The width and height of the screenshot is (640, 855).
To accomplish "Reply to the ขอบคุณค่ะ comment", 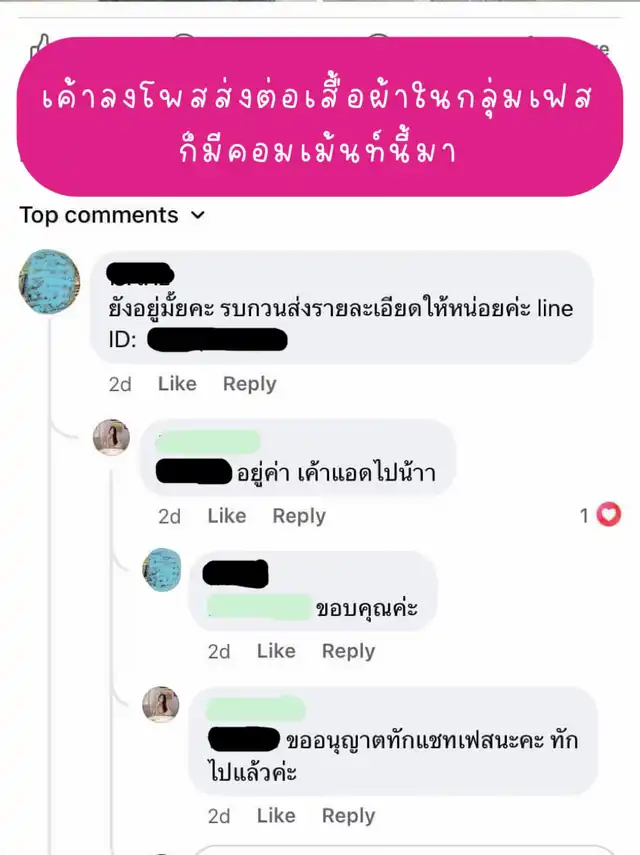I will pos(349,651).
